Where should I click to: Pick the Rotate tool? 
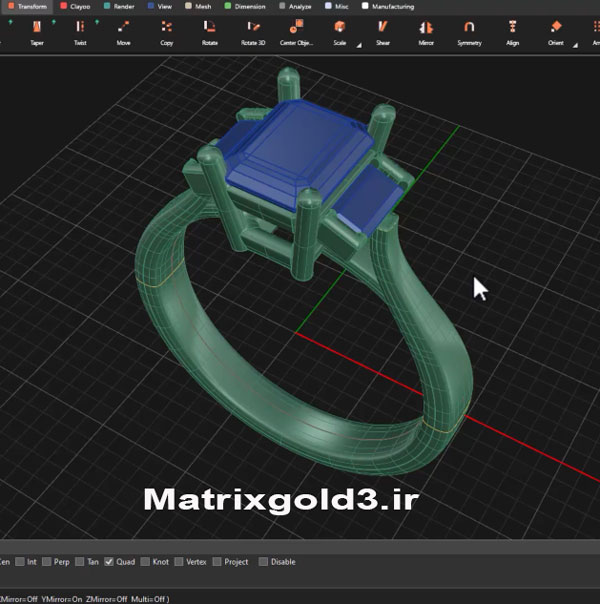[209, 33]
